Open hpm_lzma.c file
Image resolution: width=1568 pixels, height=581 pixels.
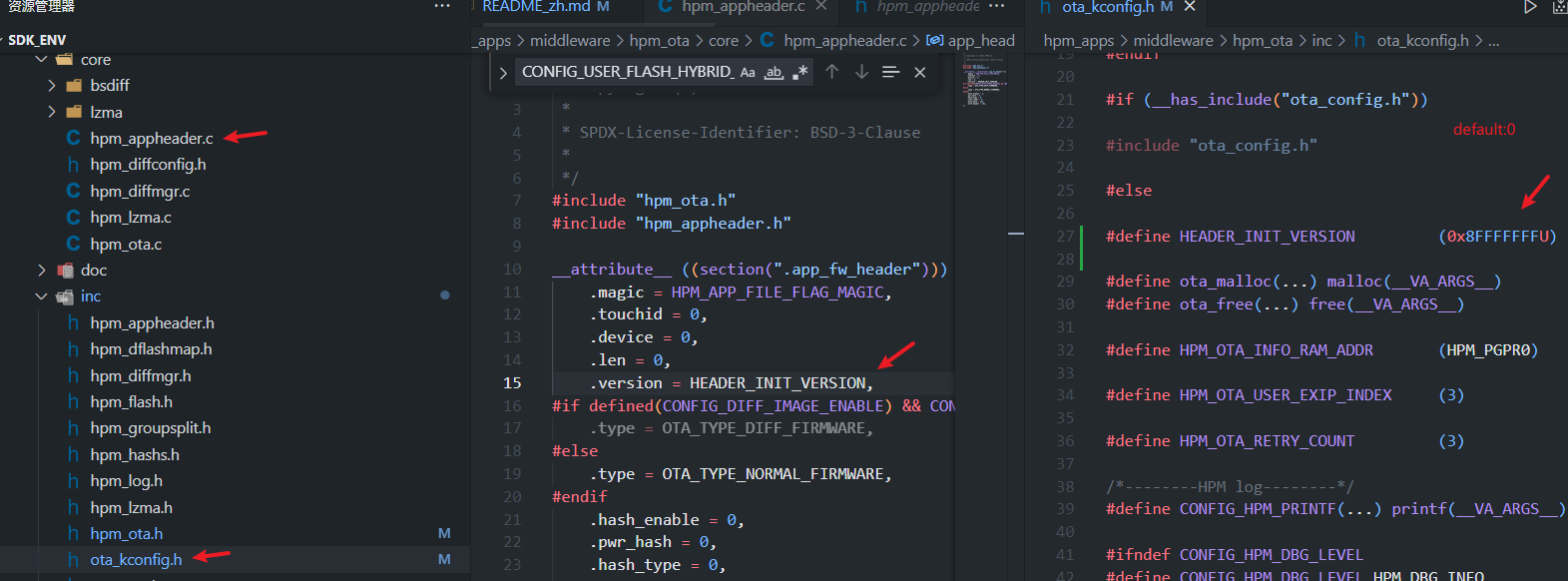(x=131, y=218)
